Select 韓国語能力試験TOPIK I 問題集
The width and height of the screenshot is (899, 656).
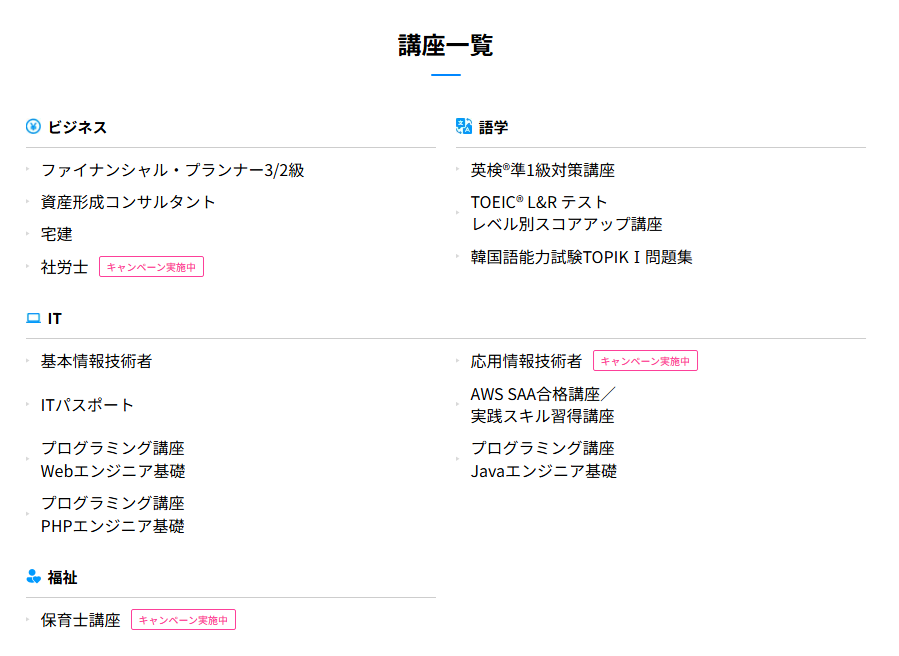click(581, 257)
